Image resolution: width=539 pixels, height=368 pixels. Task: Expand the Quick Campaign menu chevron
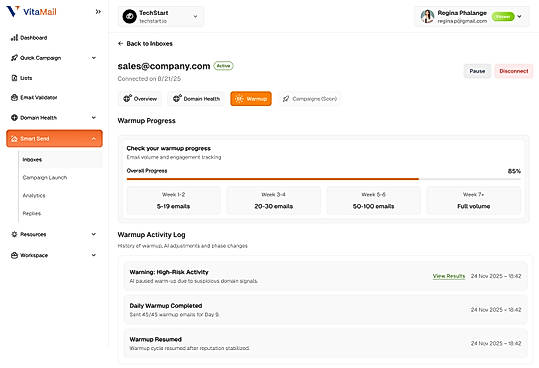94,58
